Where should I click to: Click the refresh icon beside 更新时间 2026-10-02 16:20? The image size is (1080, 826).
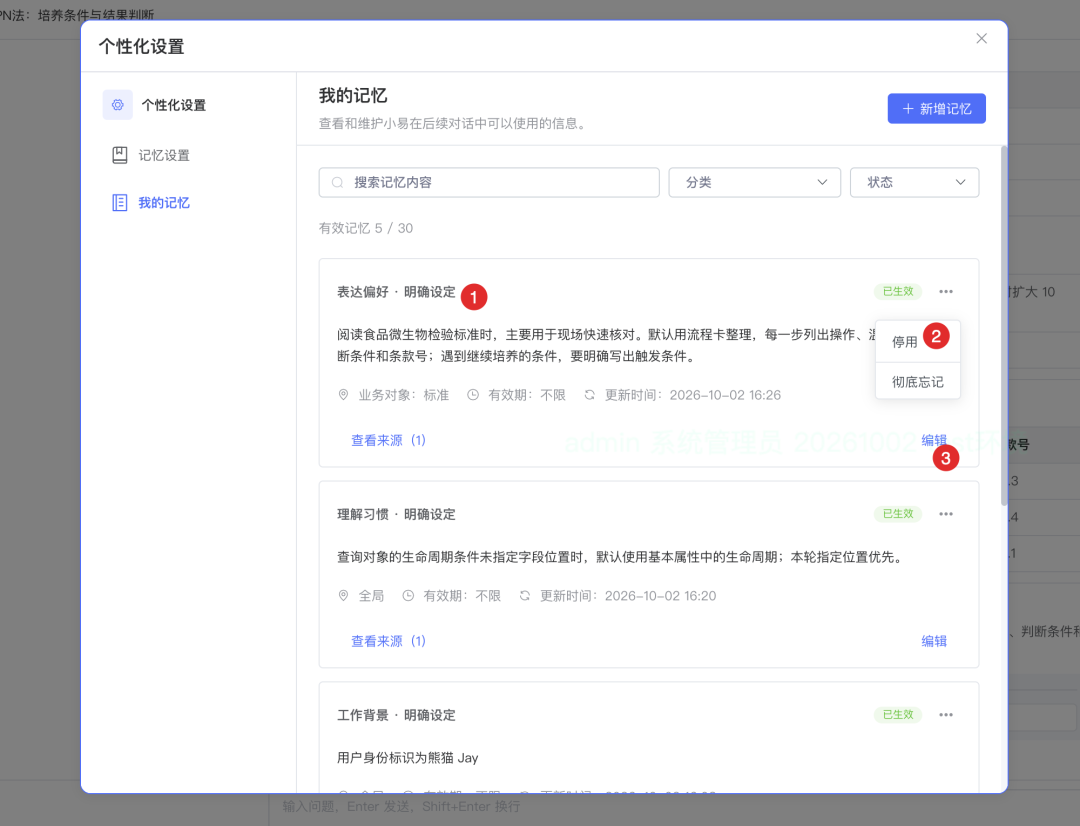525,596
